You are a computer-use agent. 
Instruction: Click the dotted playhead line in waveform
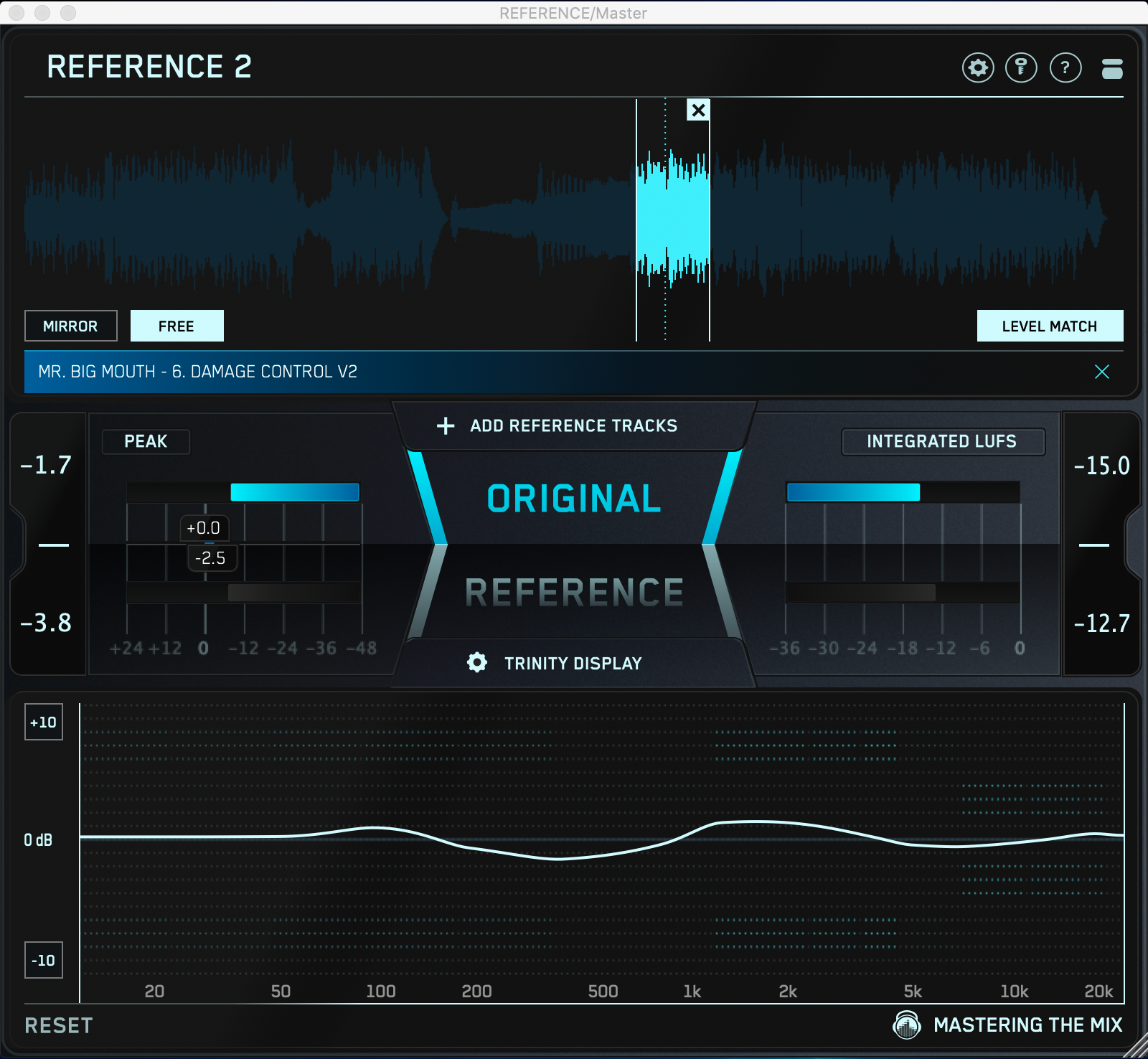[665, 219]
